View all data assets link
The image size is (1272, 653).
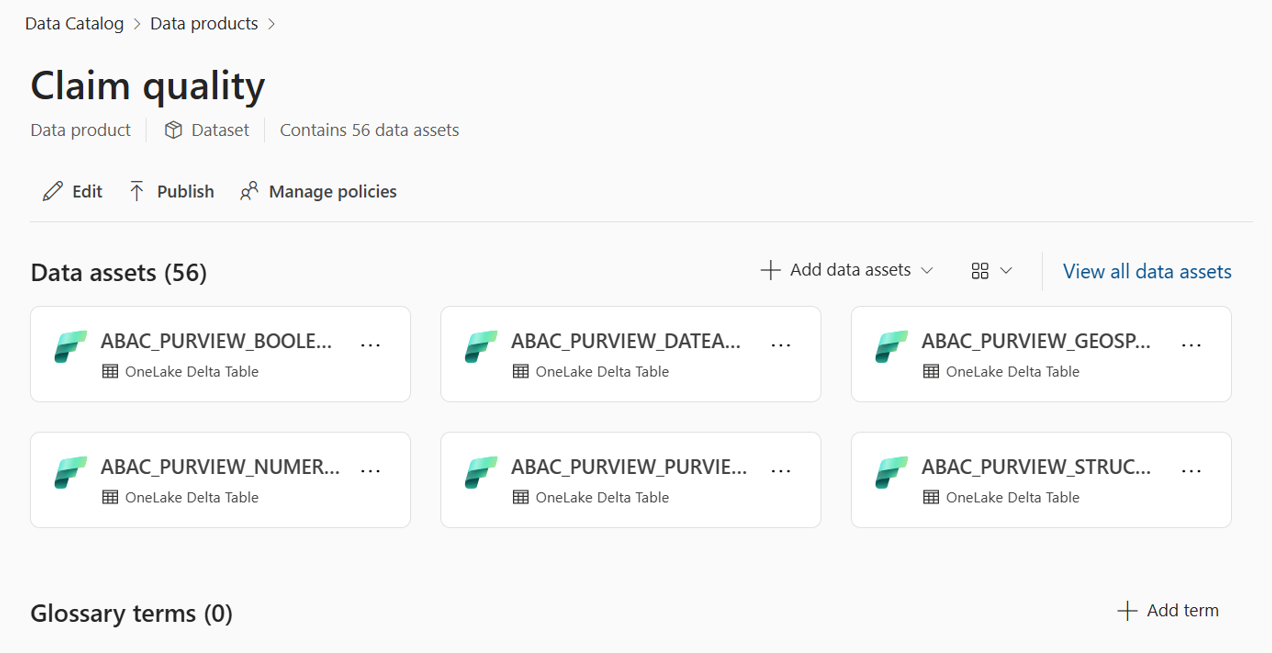1147,271
